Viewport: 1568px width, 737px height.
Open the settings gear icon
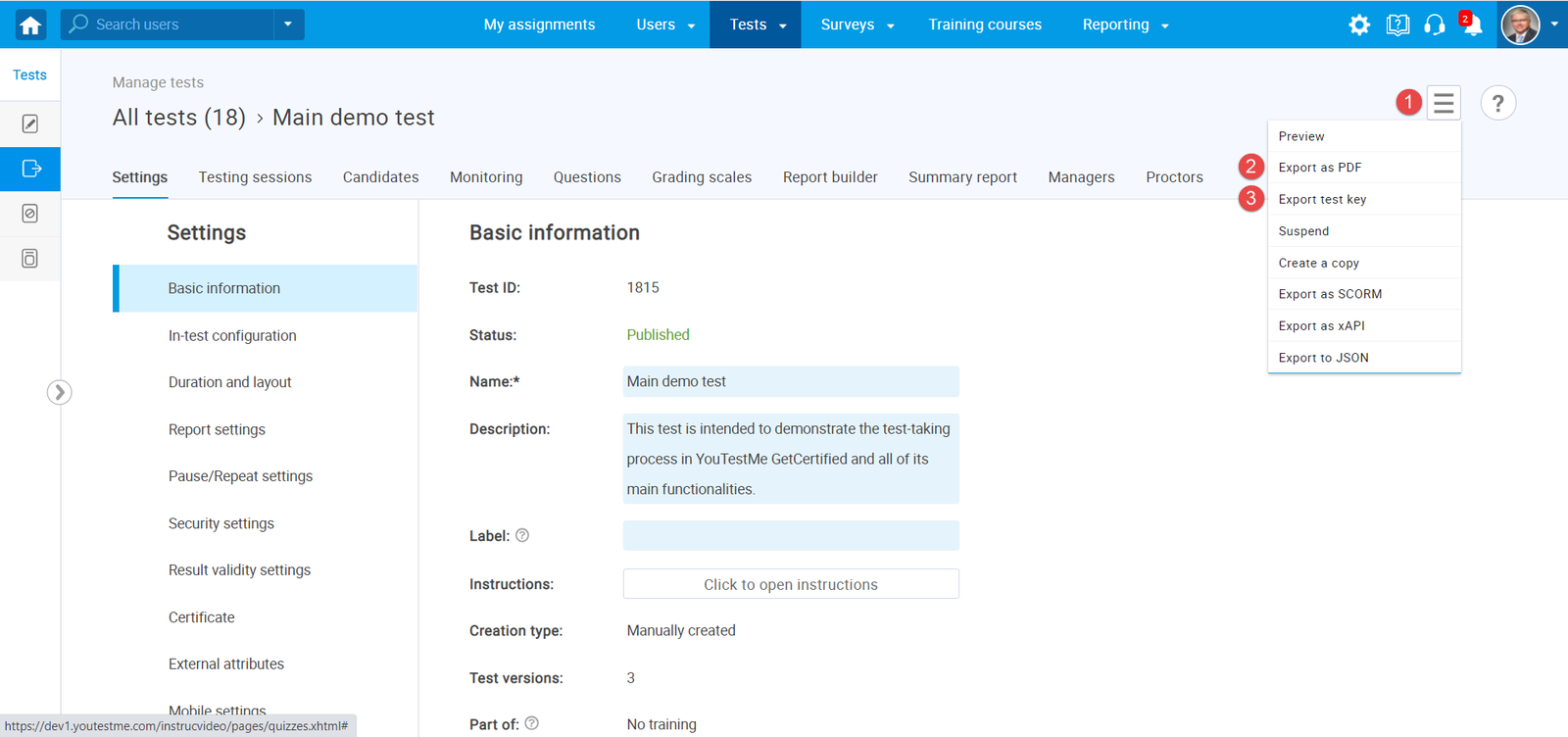[x=1359, y=25]
